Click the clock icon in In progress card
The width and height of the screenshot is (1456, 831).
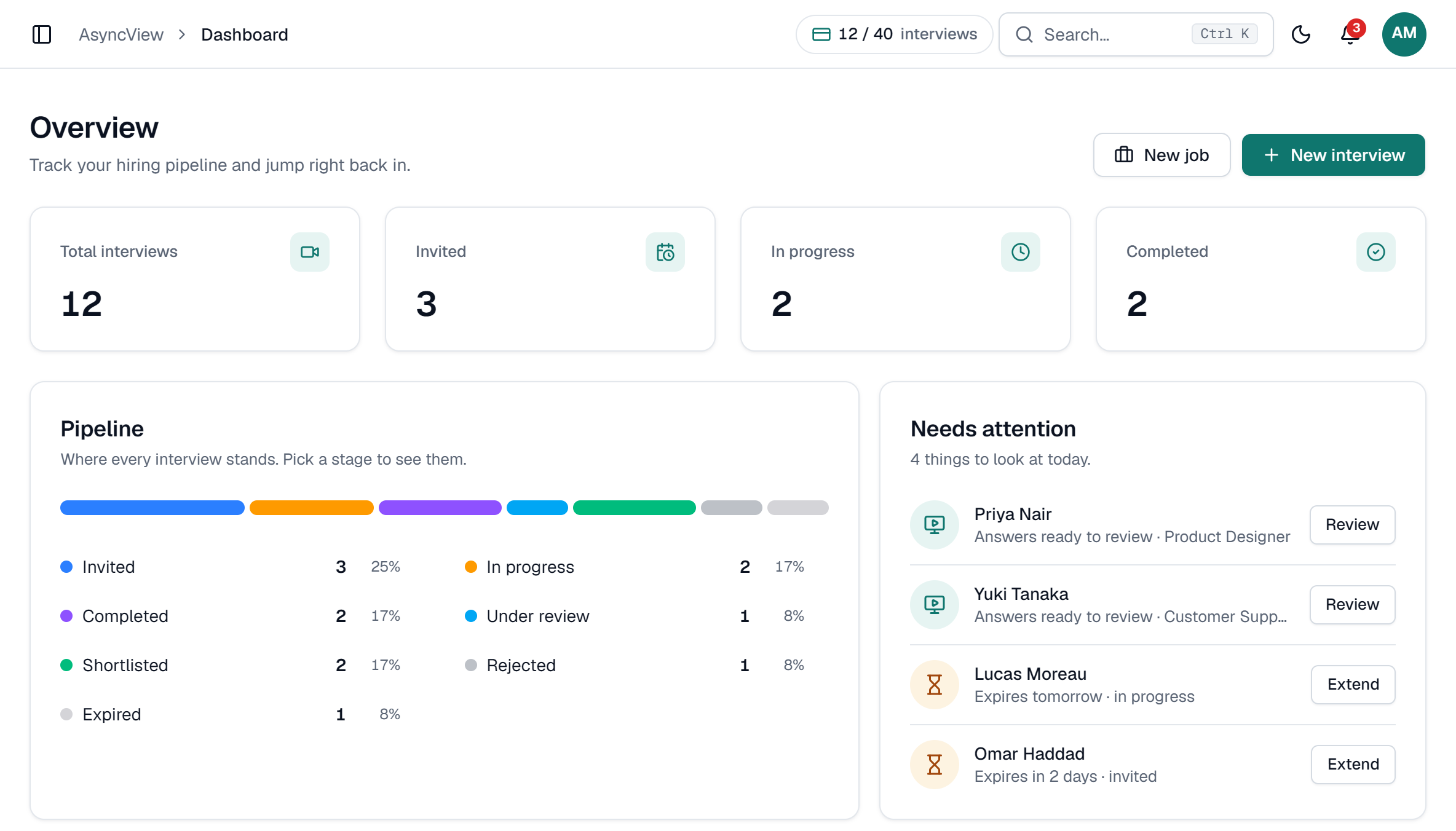1021,252
